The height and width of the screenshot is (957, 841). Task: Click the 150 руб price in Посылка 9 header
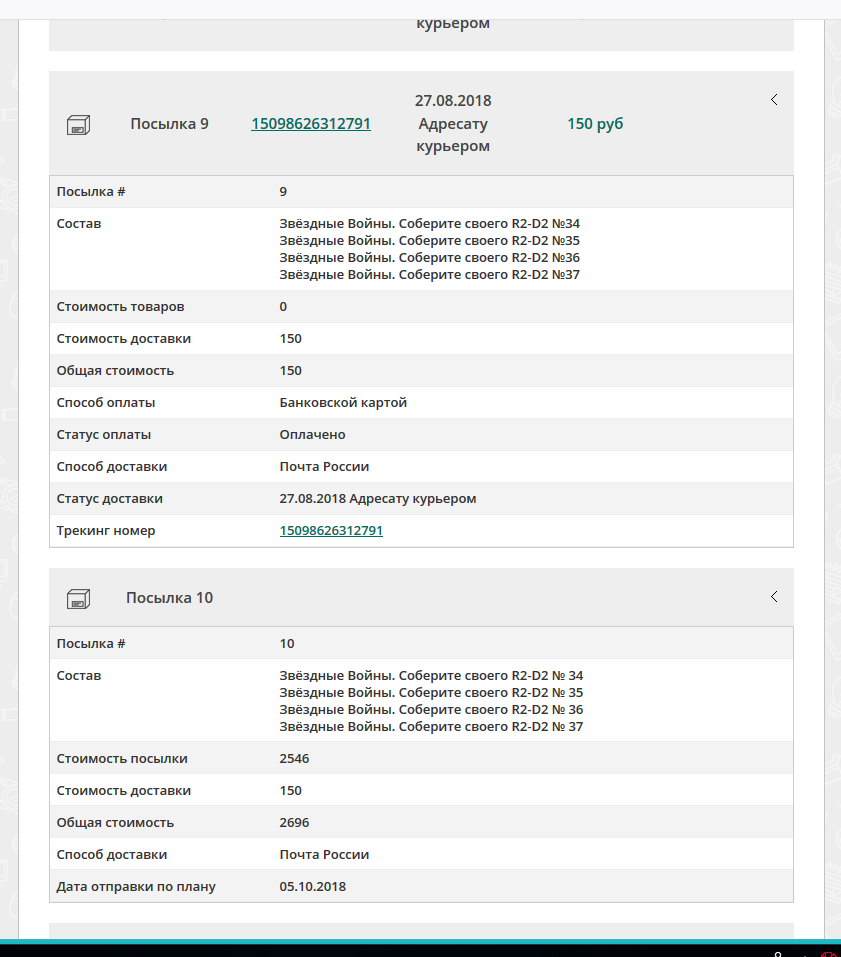(x=595, y=124)
